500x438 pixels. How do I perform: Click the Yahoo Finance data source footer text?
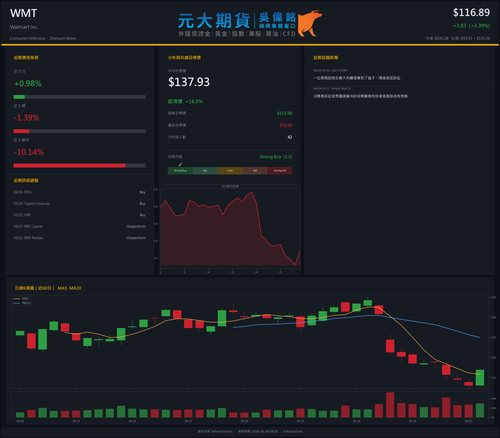point(215,431)
